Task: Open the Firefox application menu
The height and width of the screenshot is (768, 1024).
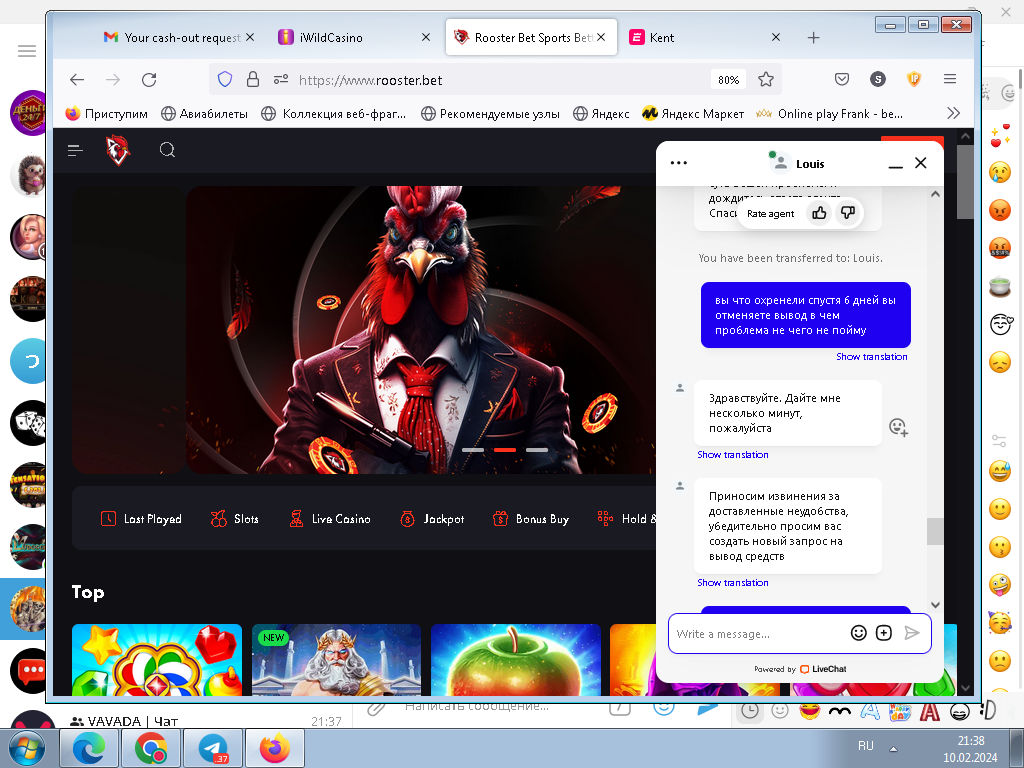Action: click(x=950, y=80)
